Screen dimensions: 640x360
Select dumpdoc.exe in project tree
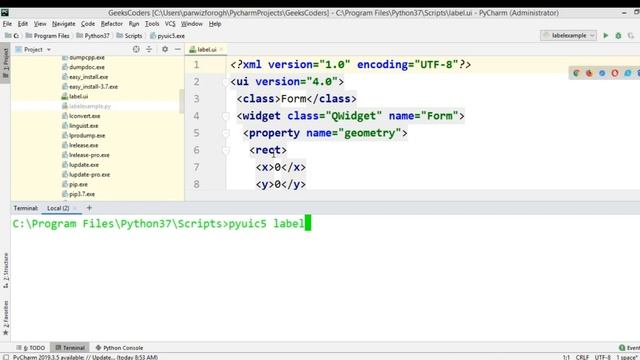click(83, 67)
